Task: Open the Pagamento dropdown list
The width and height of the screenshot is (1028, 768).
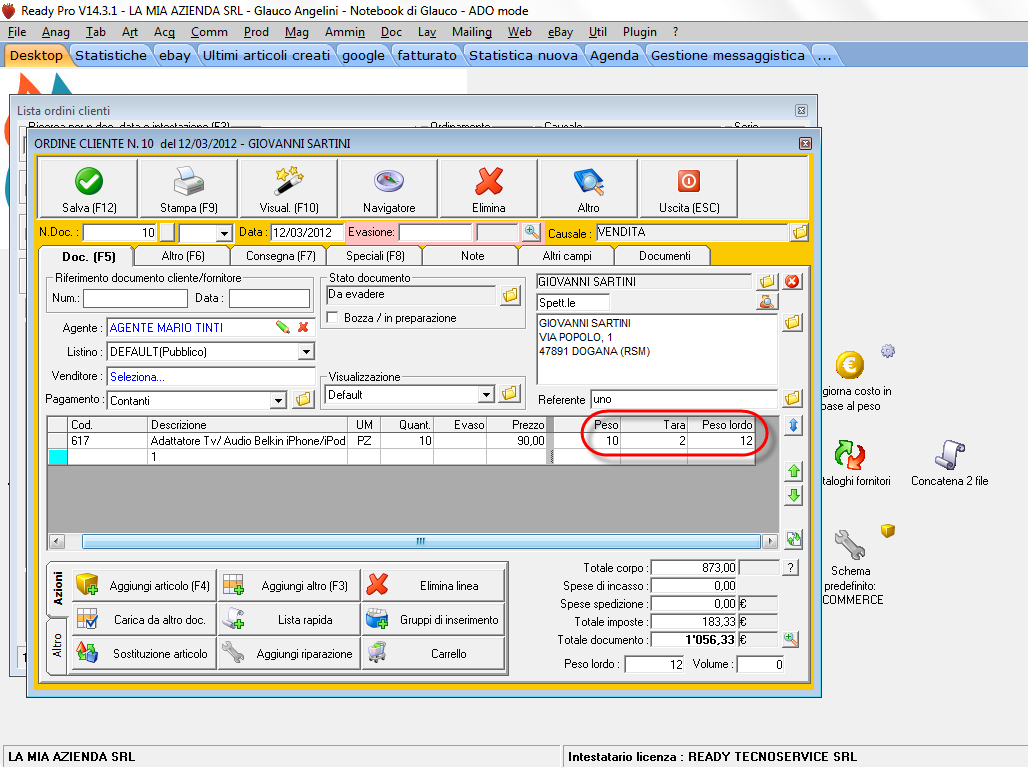Action: click(x=279, y=400)
